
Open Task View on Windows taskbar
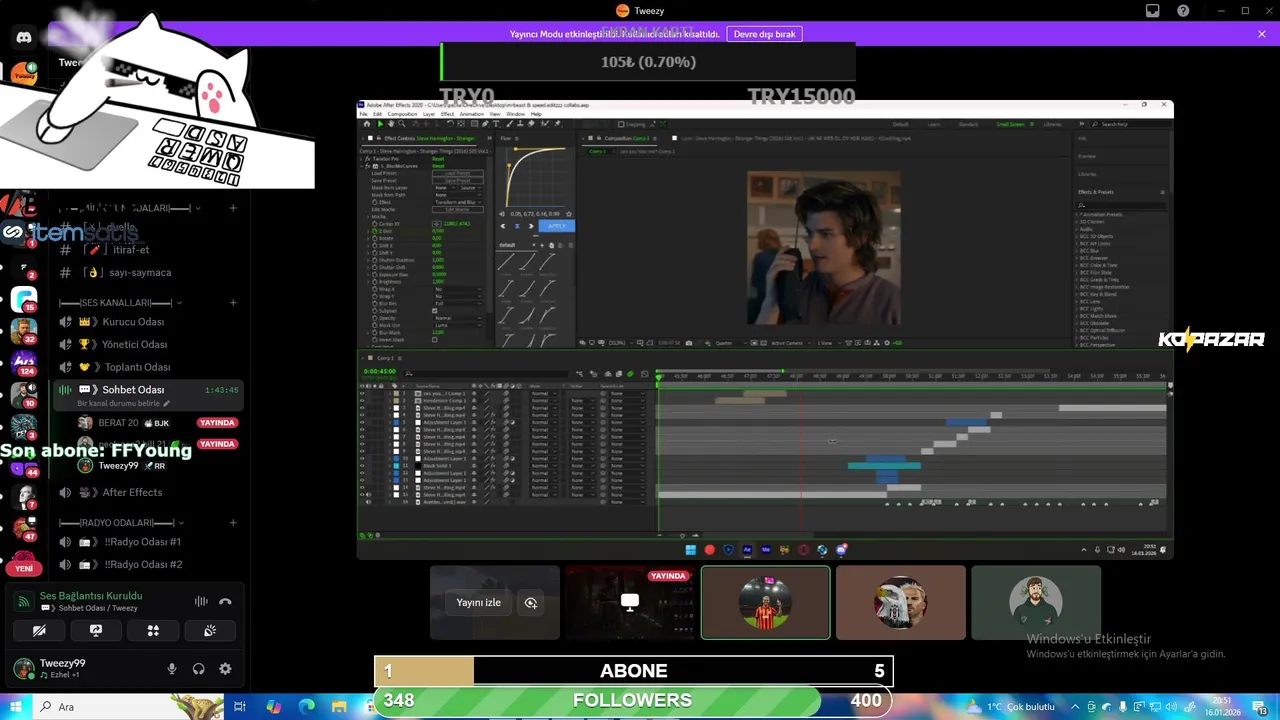pyautogui.click(x=240, y=706)
